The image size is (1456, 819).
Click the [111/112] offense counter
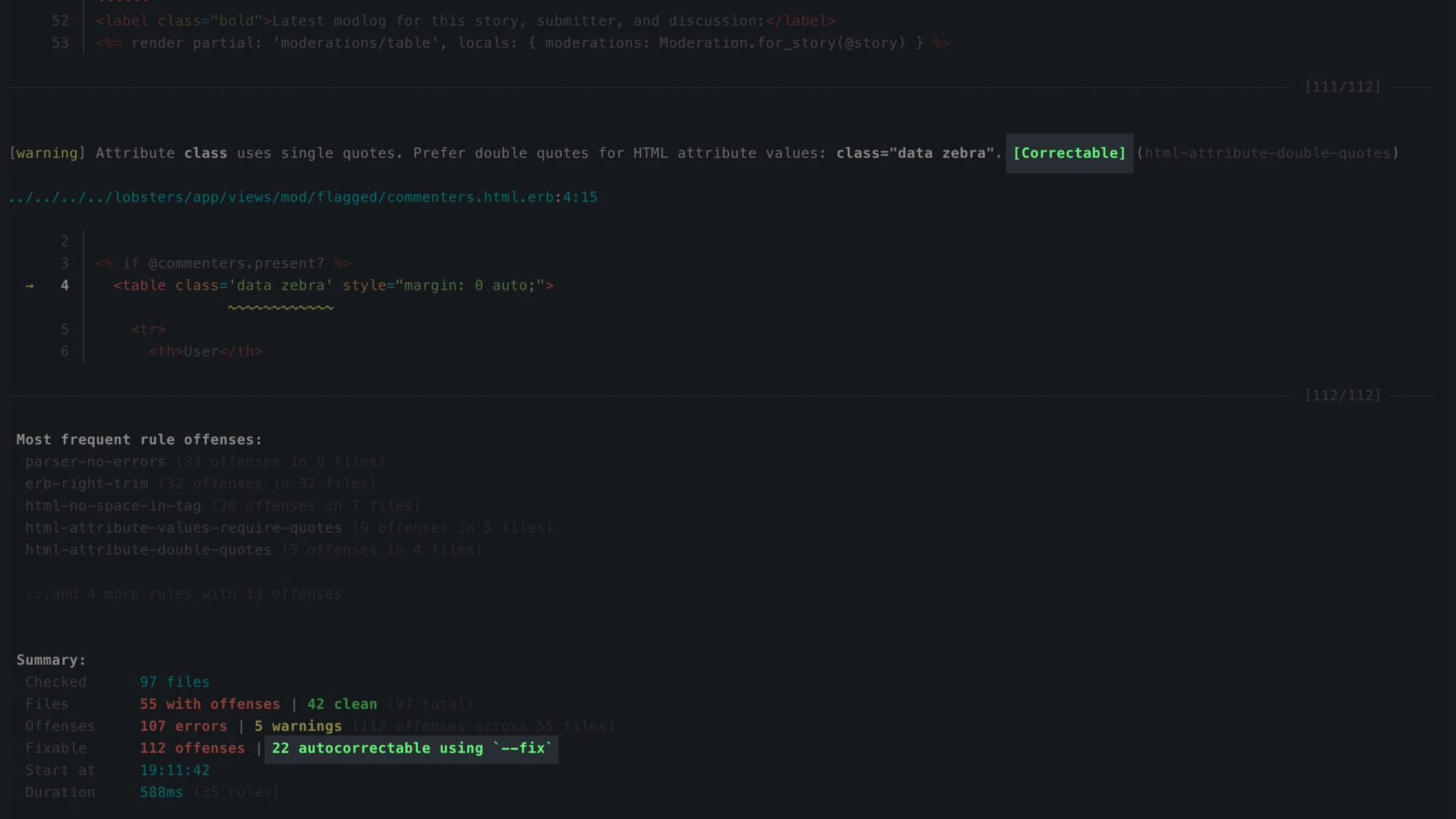1342,87
